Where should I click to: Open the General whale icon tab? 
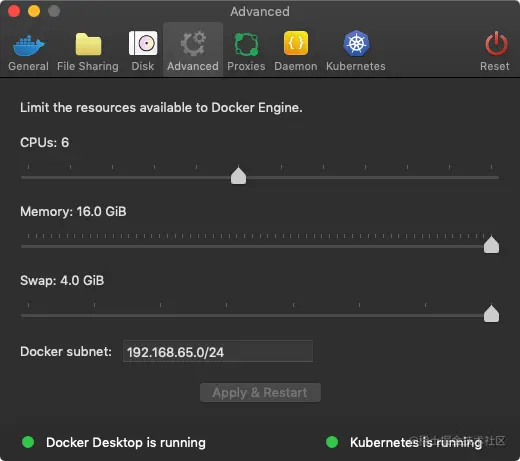pos(29,45)
